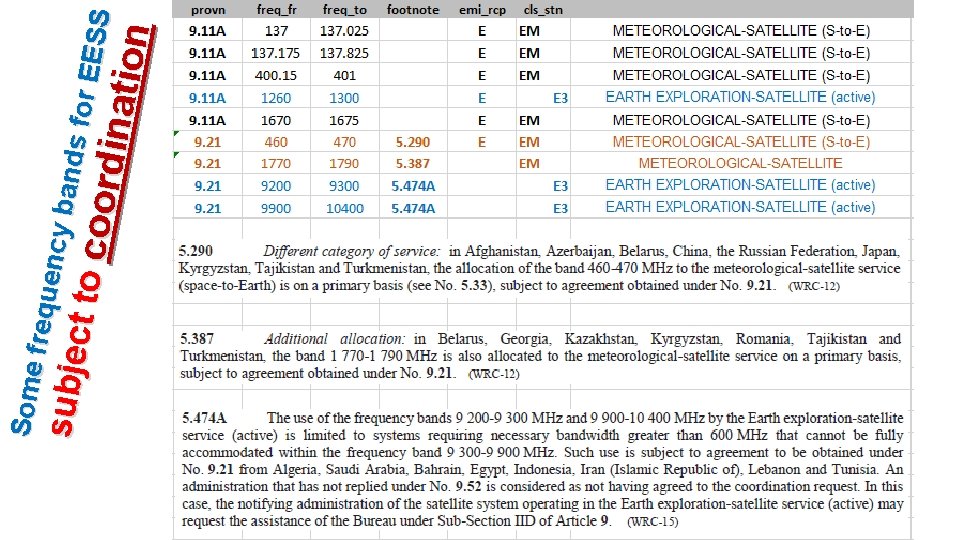This screenshot has height=540, width=960.
Task: Click orange E in the 460 row
Action: [x=482, y=142]
